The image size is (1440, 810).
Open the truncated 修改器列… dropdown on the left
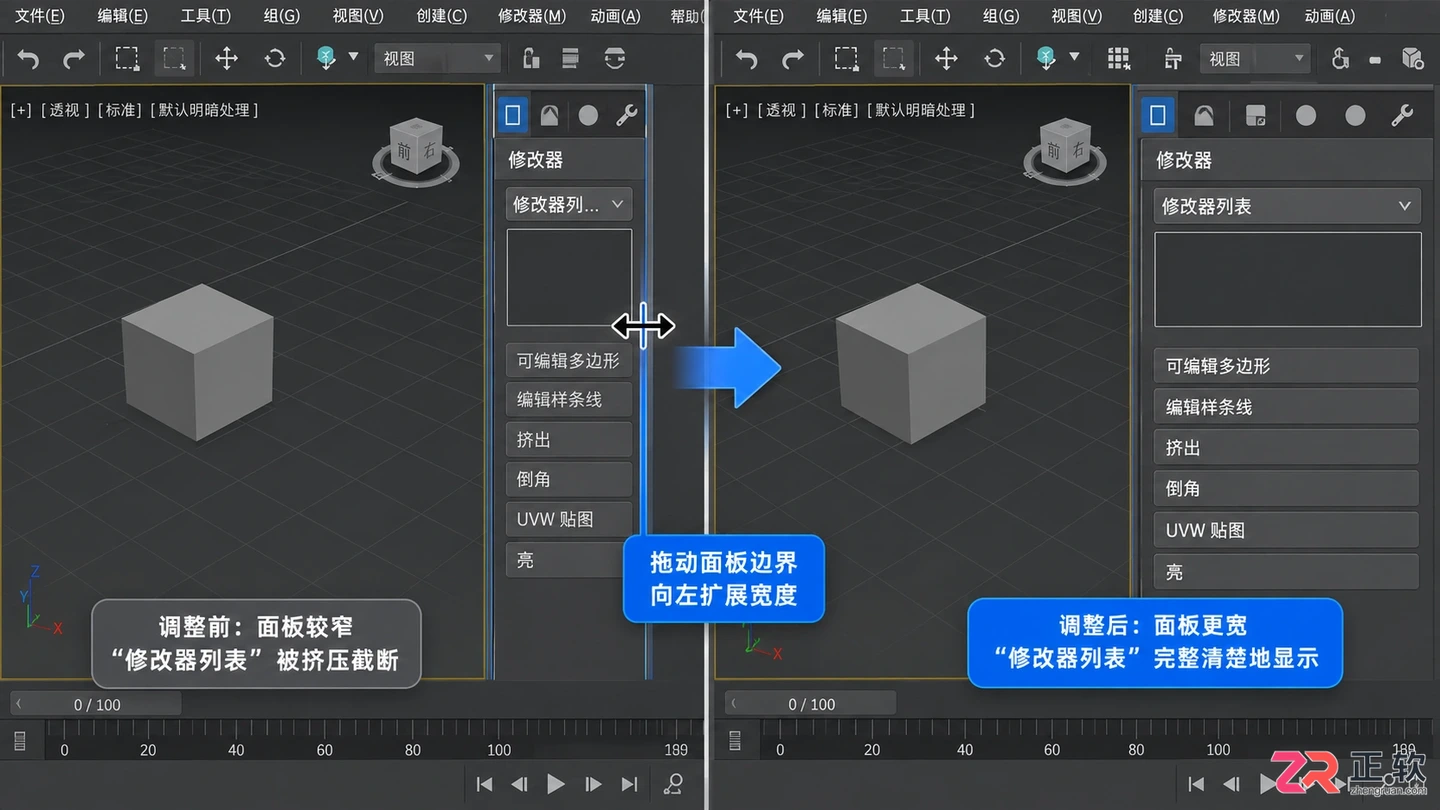point(569,204)
